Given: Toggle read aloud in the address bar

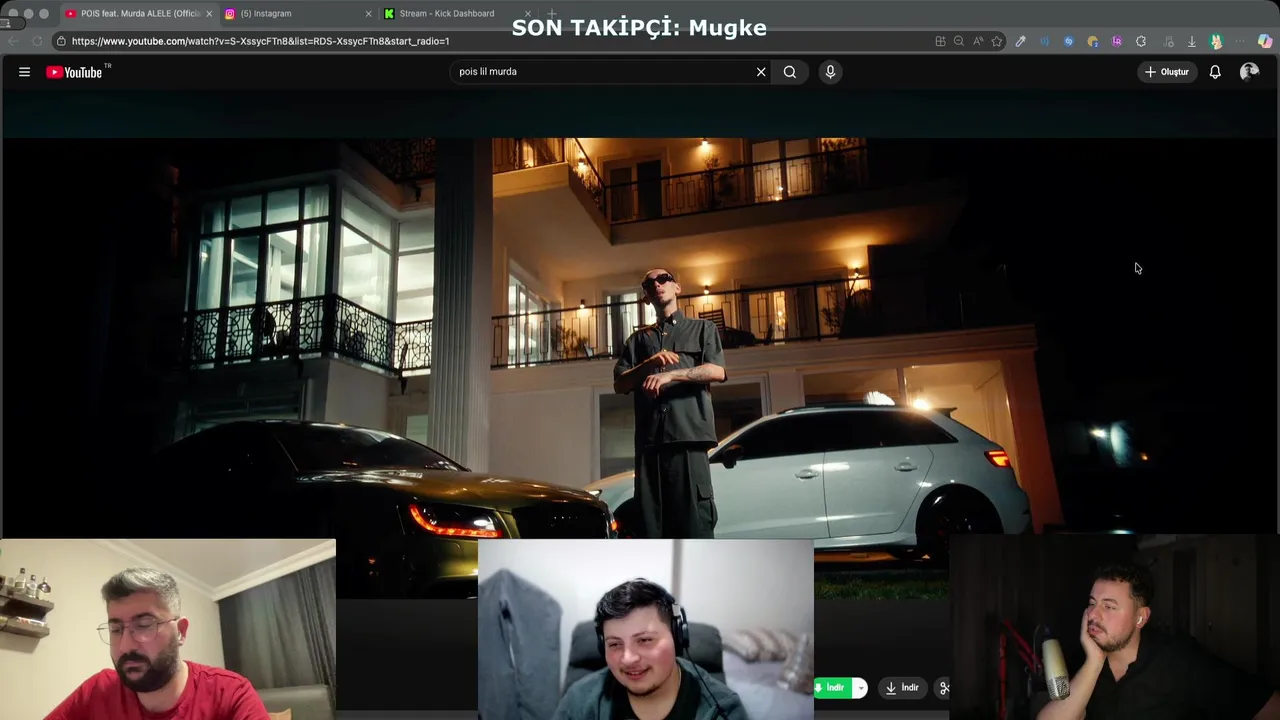Looking at the screenshot, I should [x=978, y=41].
